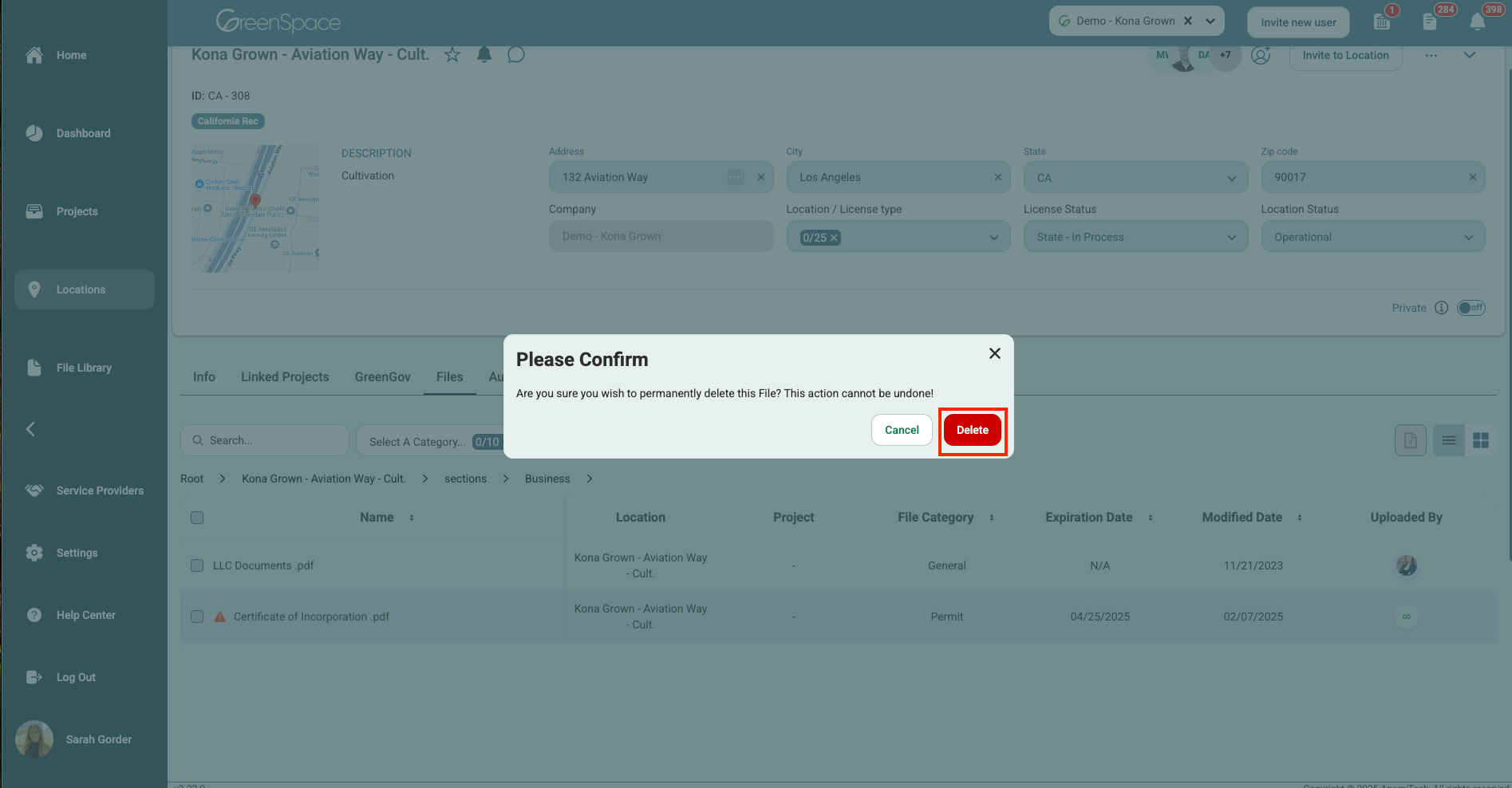This screenshot has width=1512, height=788.
Task: Open Business breadcrumb
Action: (547, 479)
